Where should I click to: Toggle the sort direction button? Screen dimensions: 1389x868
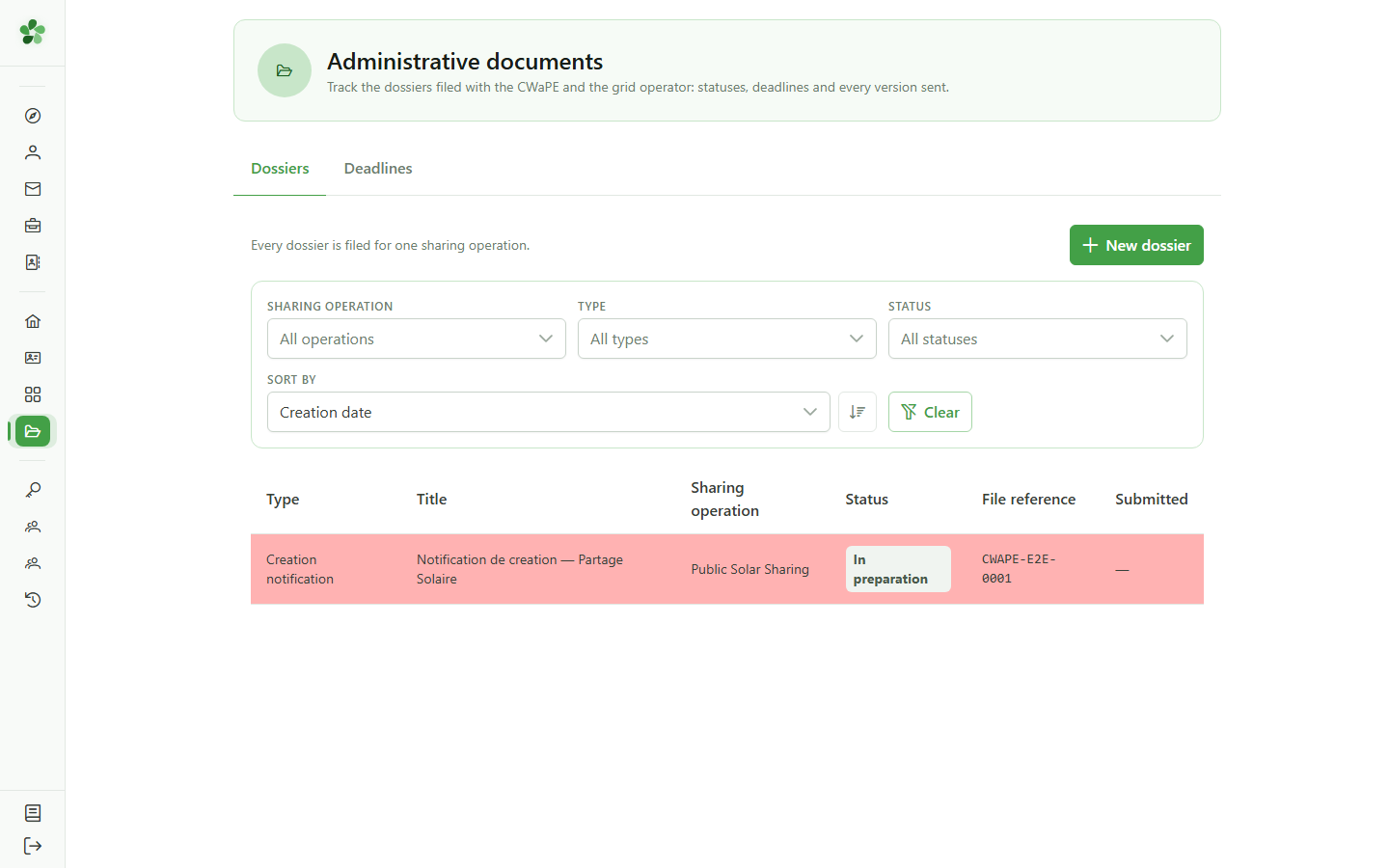click(x=858, y=412)
